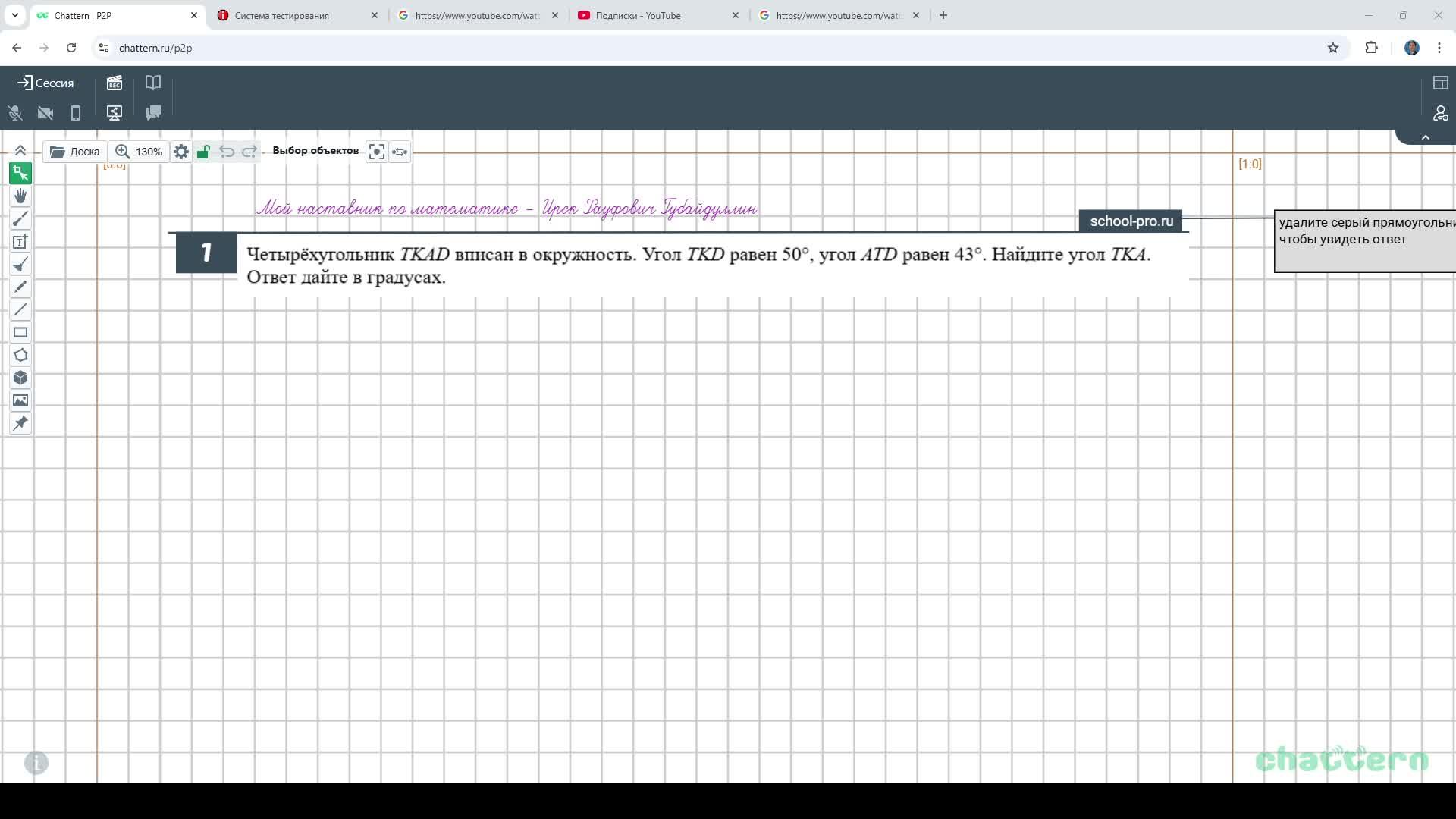Screen dimensions: 1456x819
Task: Select the straight line tool
Action: pos(20,309)
